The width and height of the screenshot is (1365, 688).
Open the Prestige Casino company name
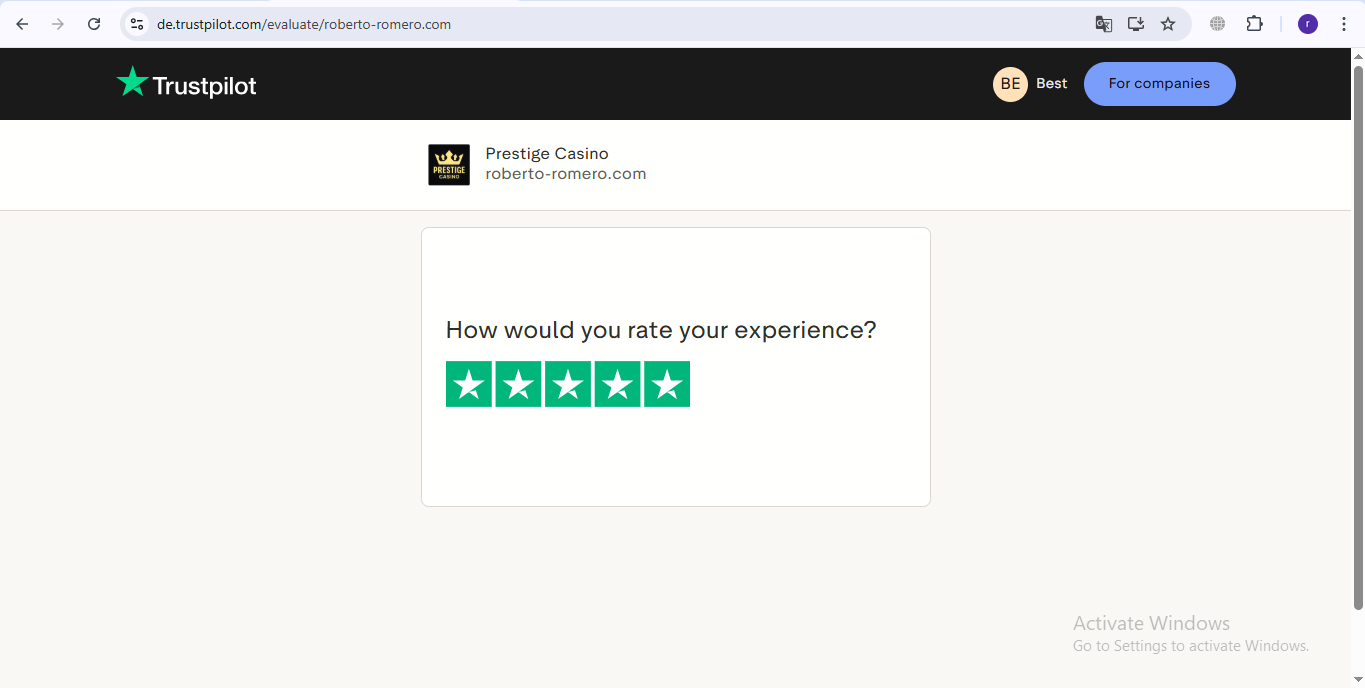click(547, 153)
